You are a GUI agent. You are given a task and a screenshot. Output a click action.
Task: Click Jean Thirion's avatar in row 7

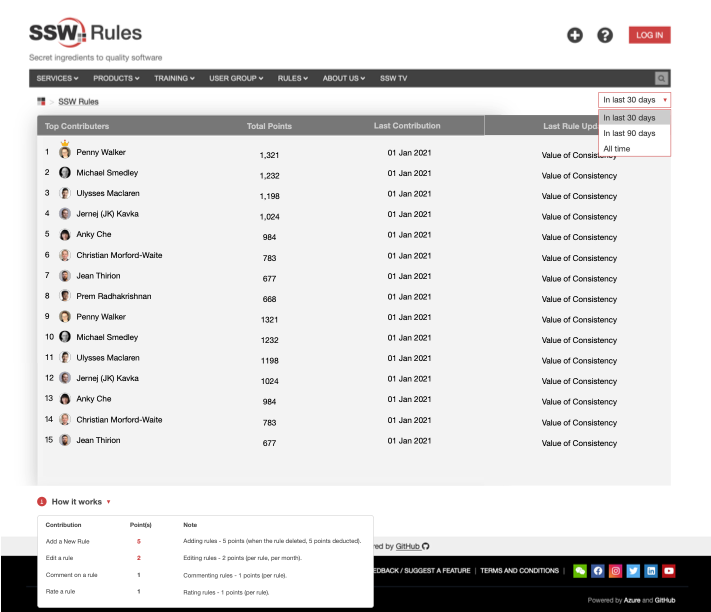click(x=65, y=276)
